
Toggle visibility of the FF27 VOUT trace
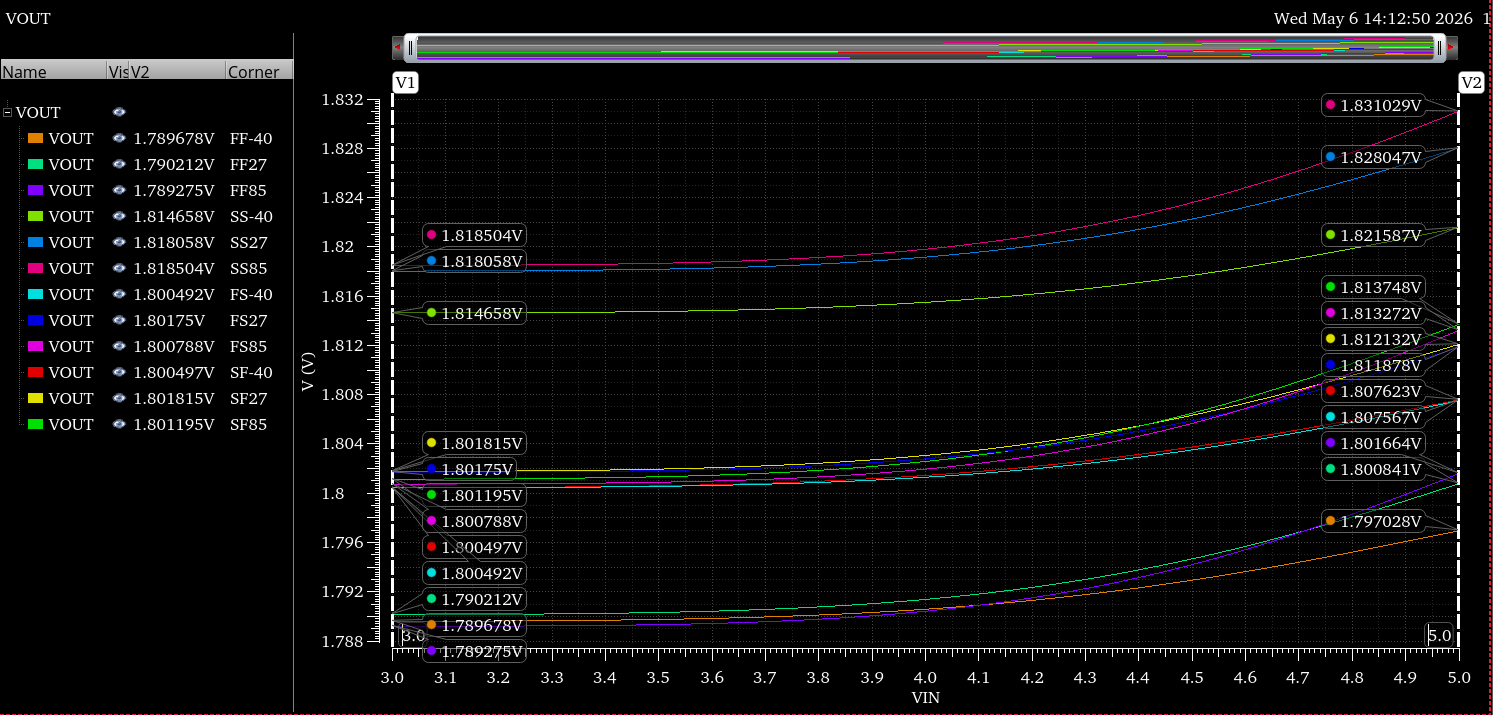pos(119,164)
